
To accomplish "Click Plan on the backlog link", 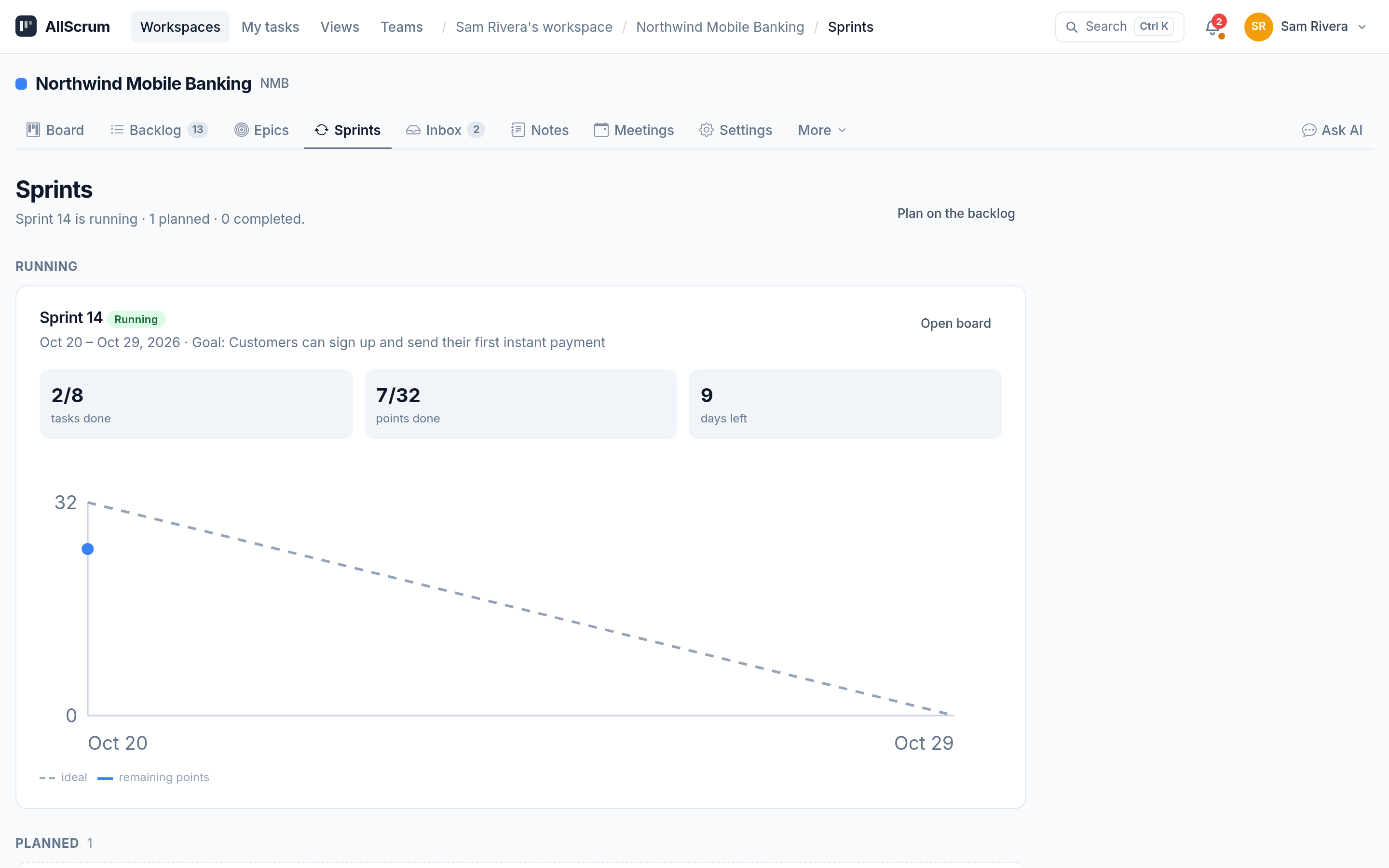I will 955,214.
